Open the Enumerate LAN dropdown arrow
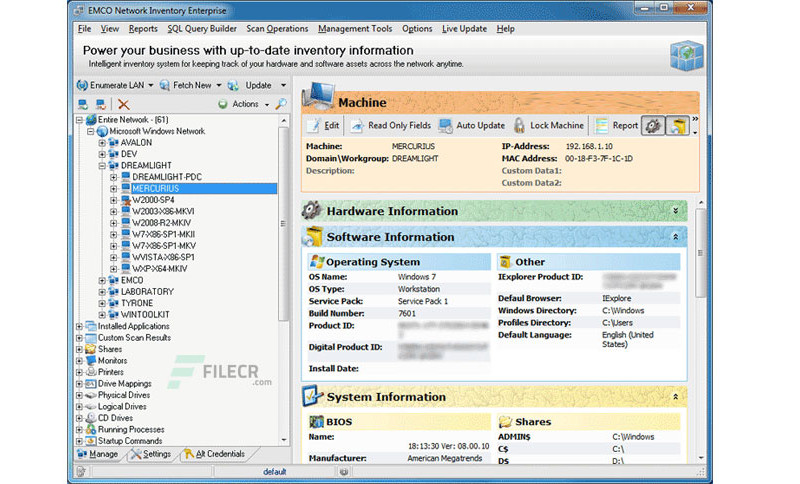Image resolution: width=800 pixels, height=484 pixels. point(151,86)
